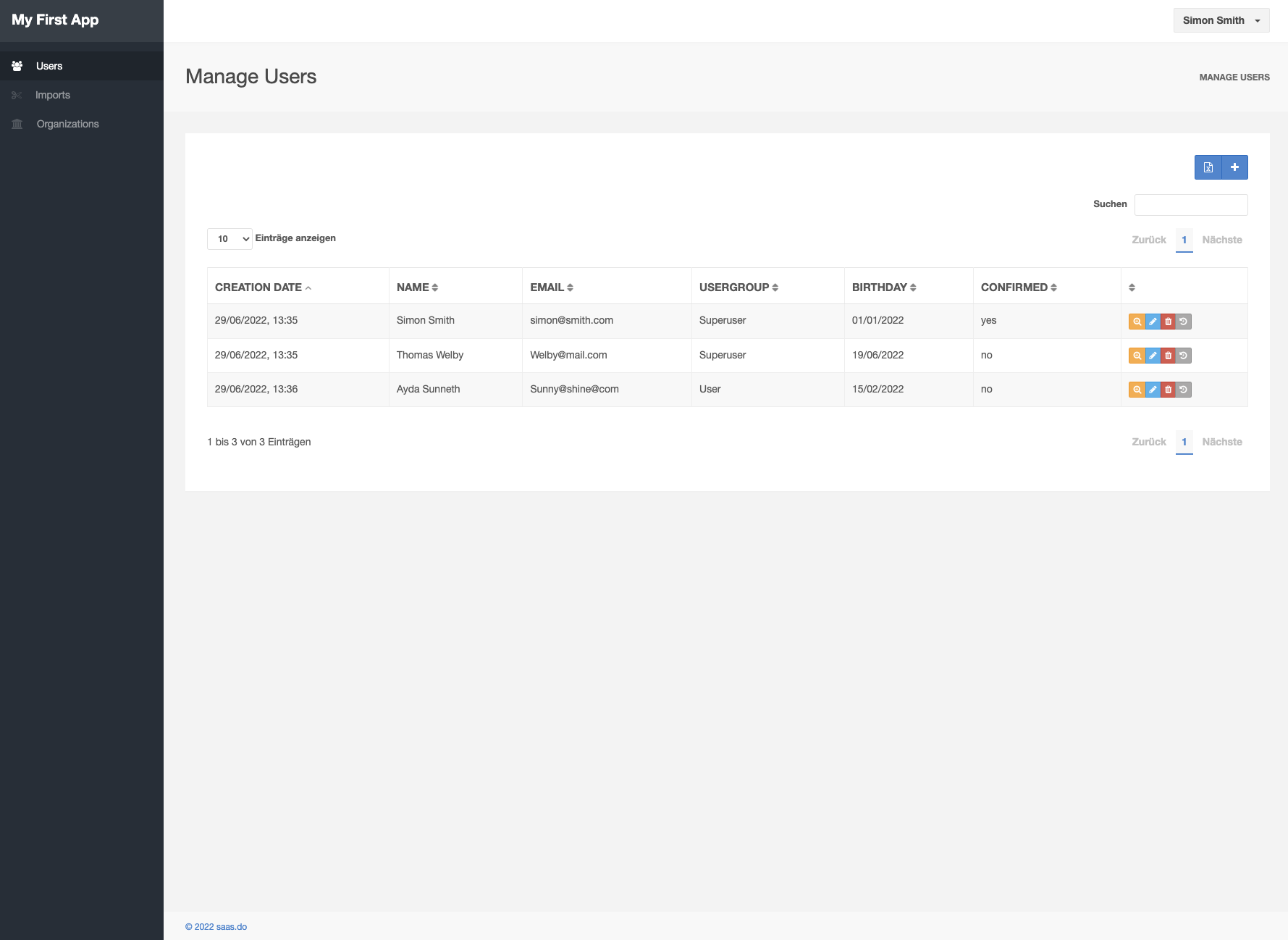Toggle CREATION DATE sort order
This screenshot has width=1288, height=940.
[x=262, y=287]
